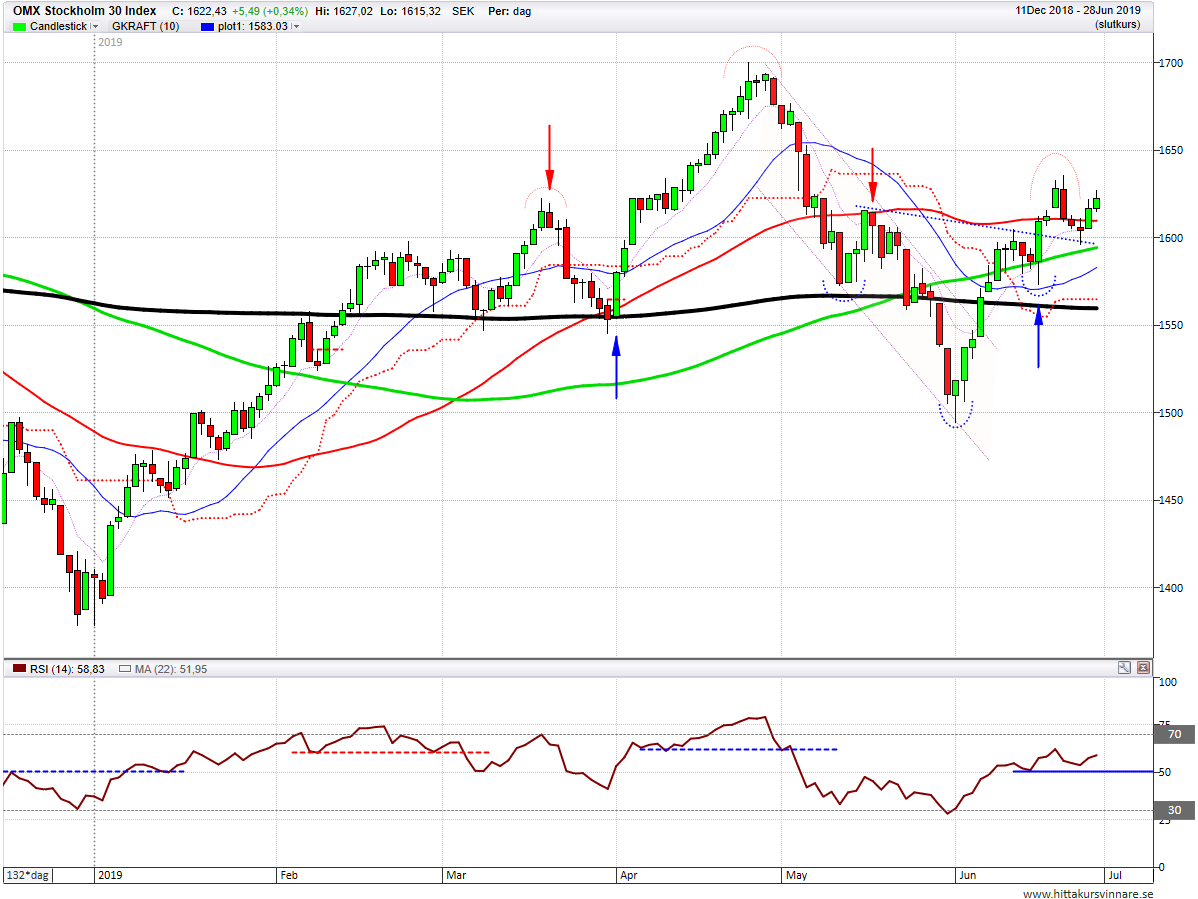Click the Jun label on time axis
1198x899 pixels.
[x=967, y=875]
